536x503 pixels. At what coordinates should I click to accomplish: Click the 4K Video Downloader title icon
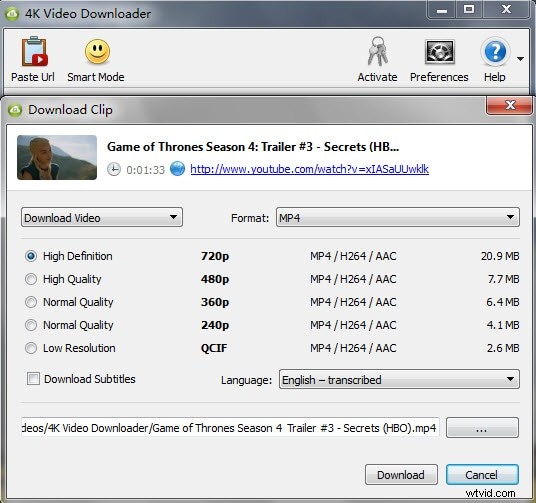click(x=12, y=14)
